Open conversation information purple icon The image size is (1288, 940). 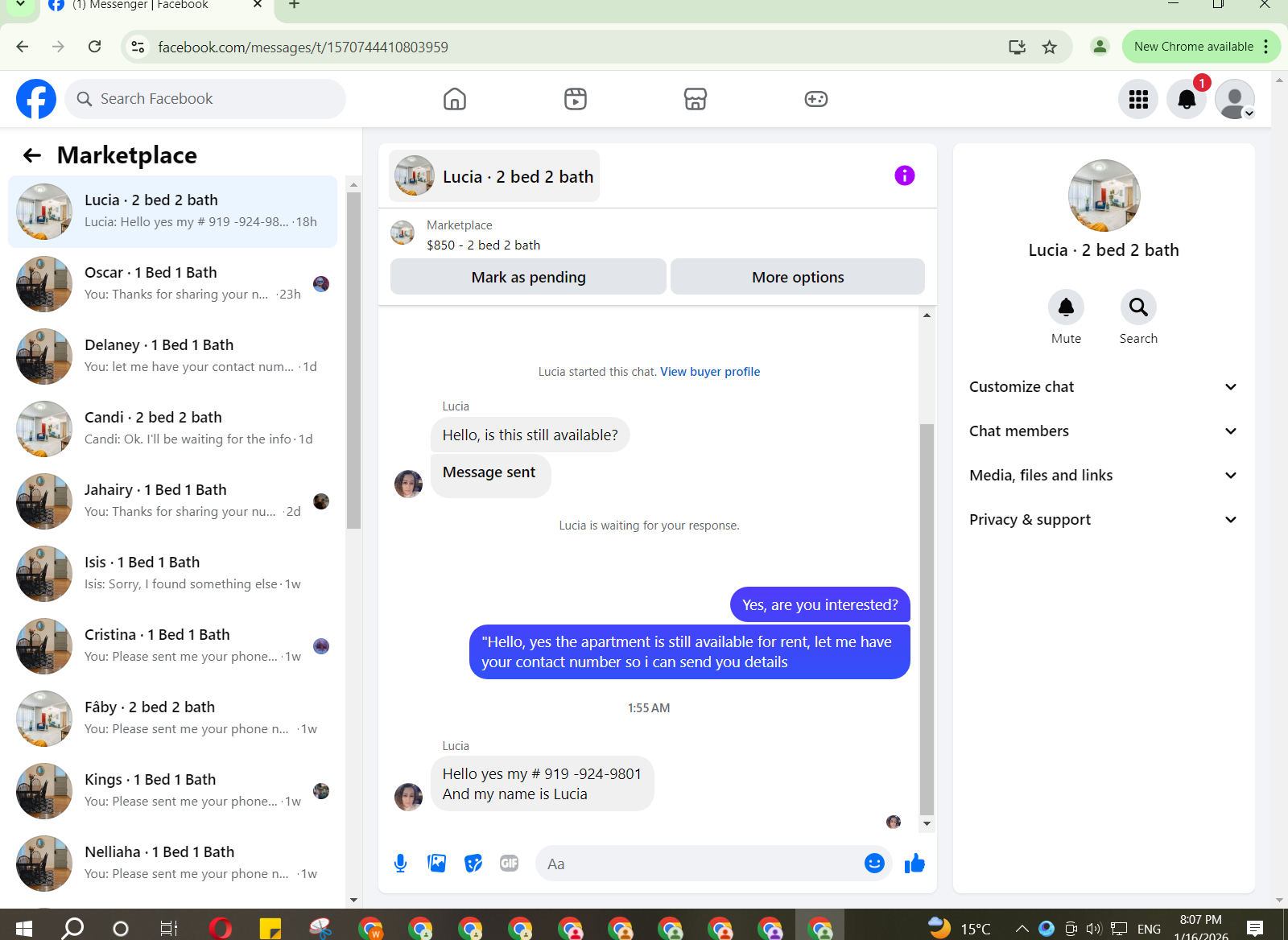click(x=905, y=175)
